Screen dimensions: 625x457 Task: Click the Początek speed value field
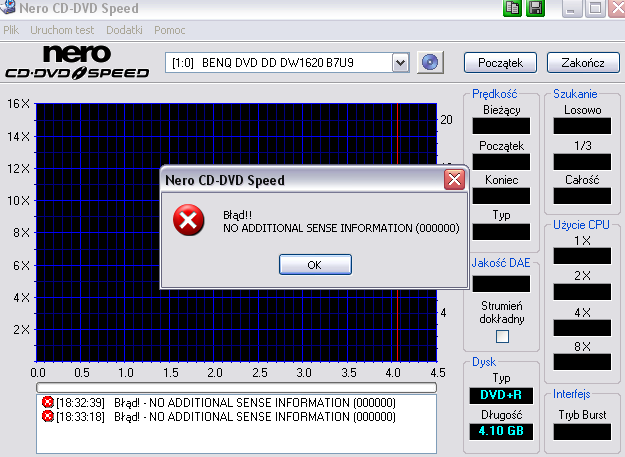click(x=501, y=162)
